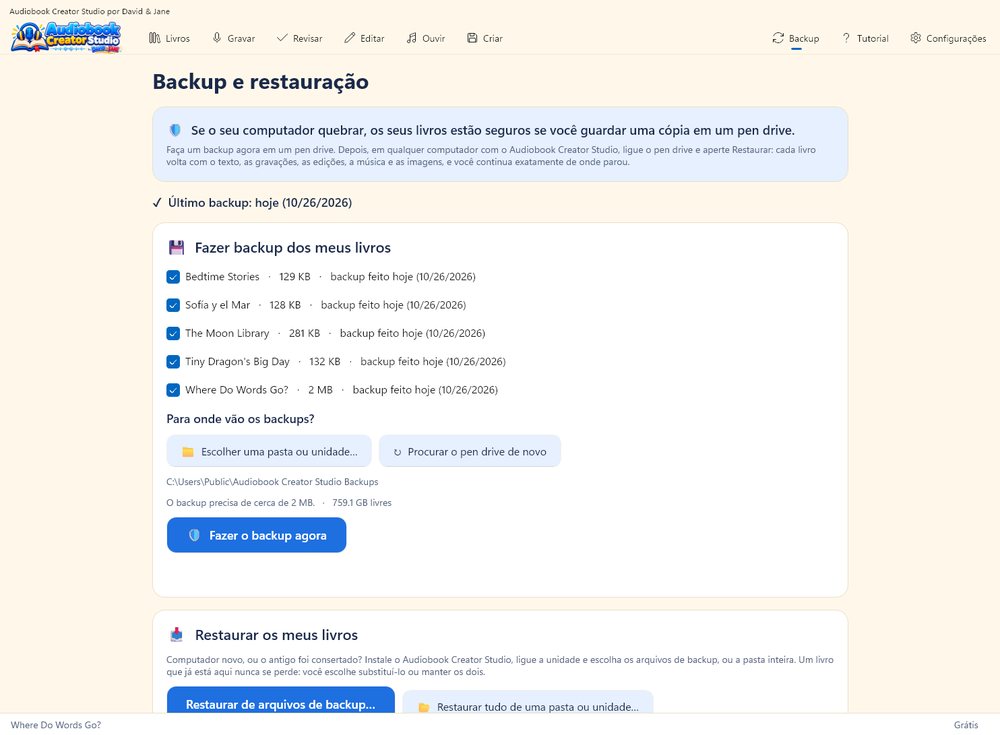The height and width of the screenshot is (735, 1000).
Task: Click the gear icon beside Configurações
Action: (916, 38)
